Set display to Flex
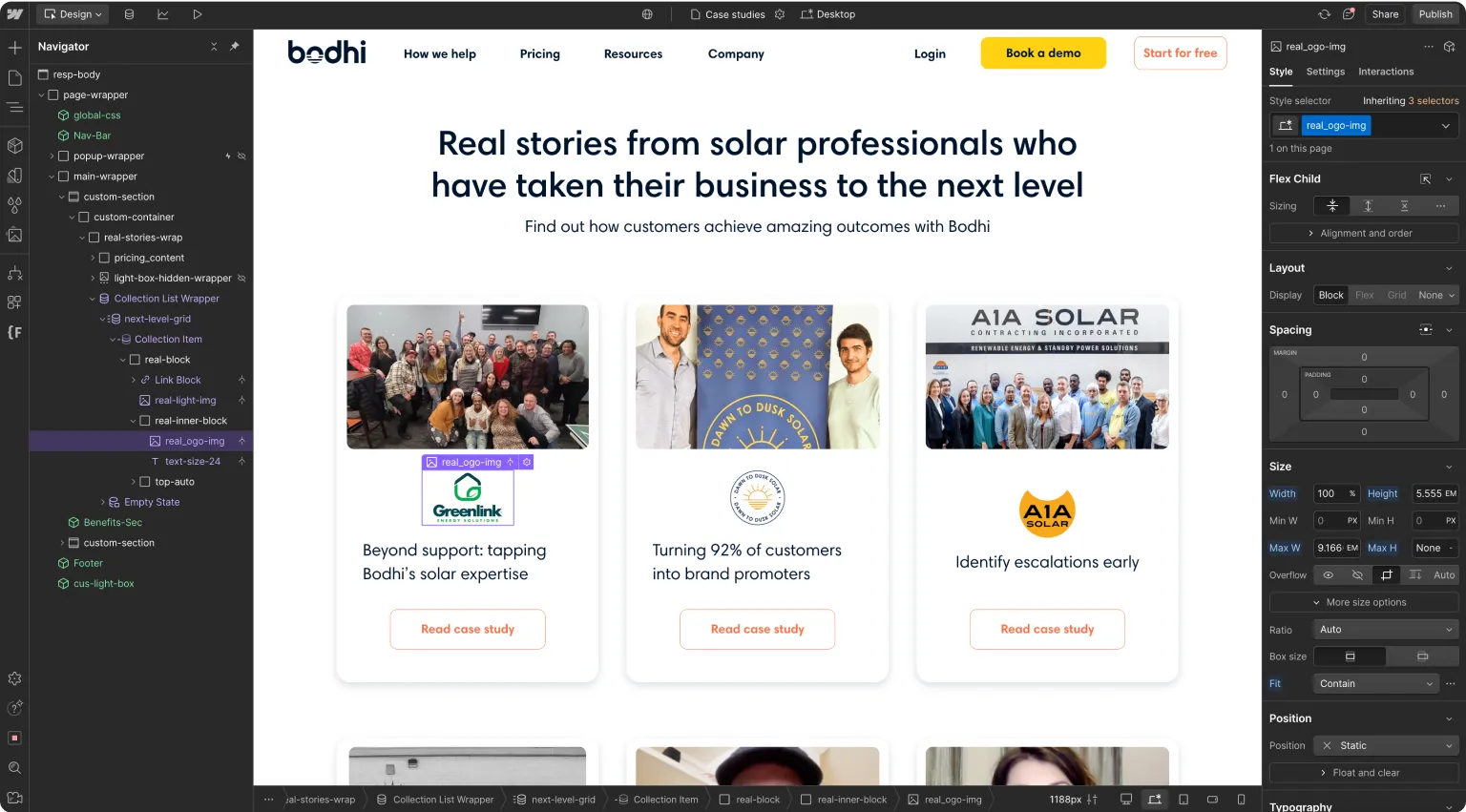Viewport: 1466px width, 812px height. pyautogui.click(x=1364, y=295)
